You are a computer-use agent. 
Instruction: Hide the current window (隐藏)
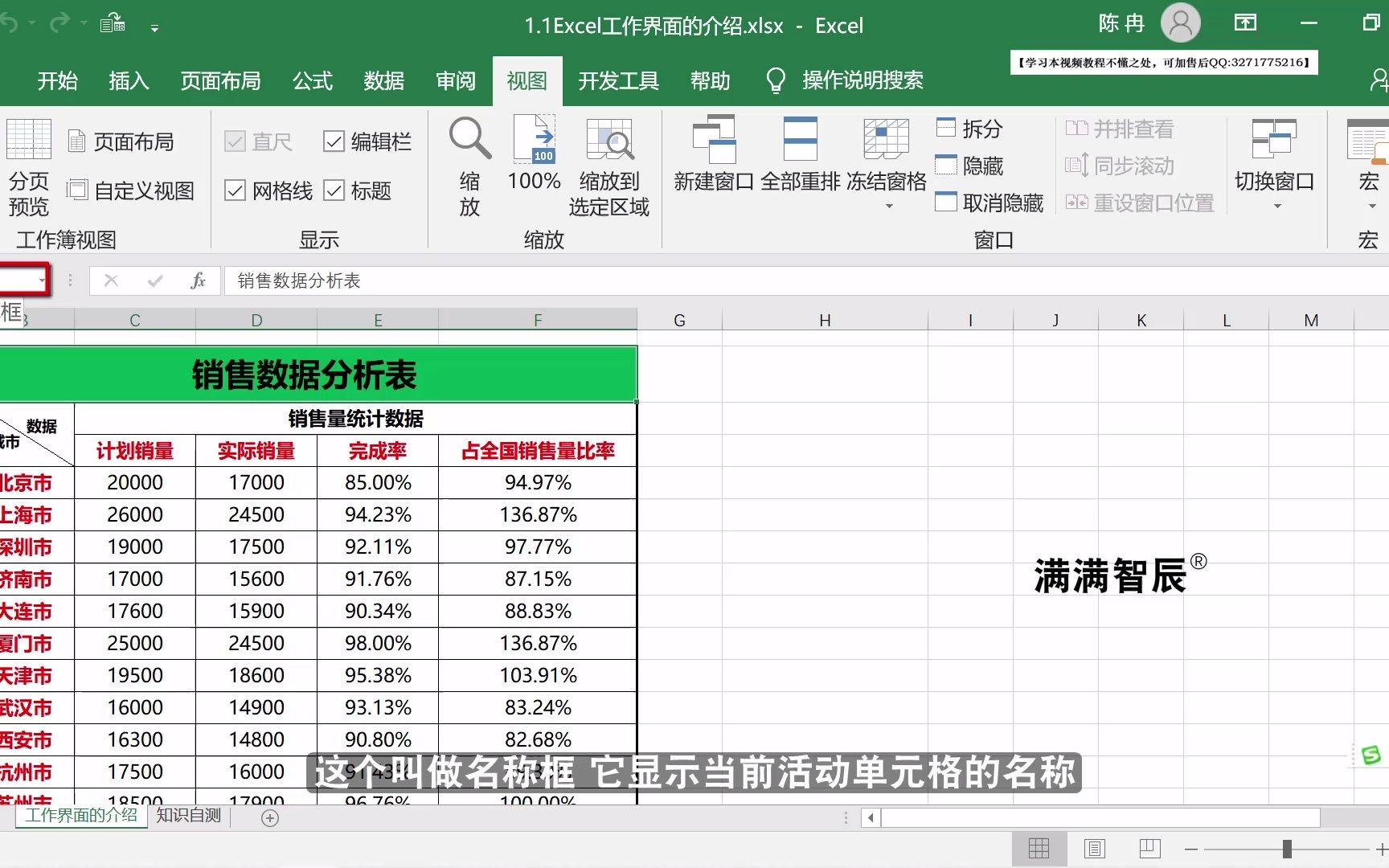point(969,166)
